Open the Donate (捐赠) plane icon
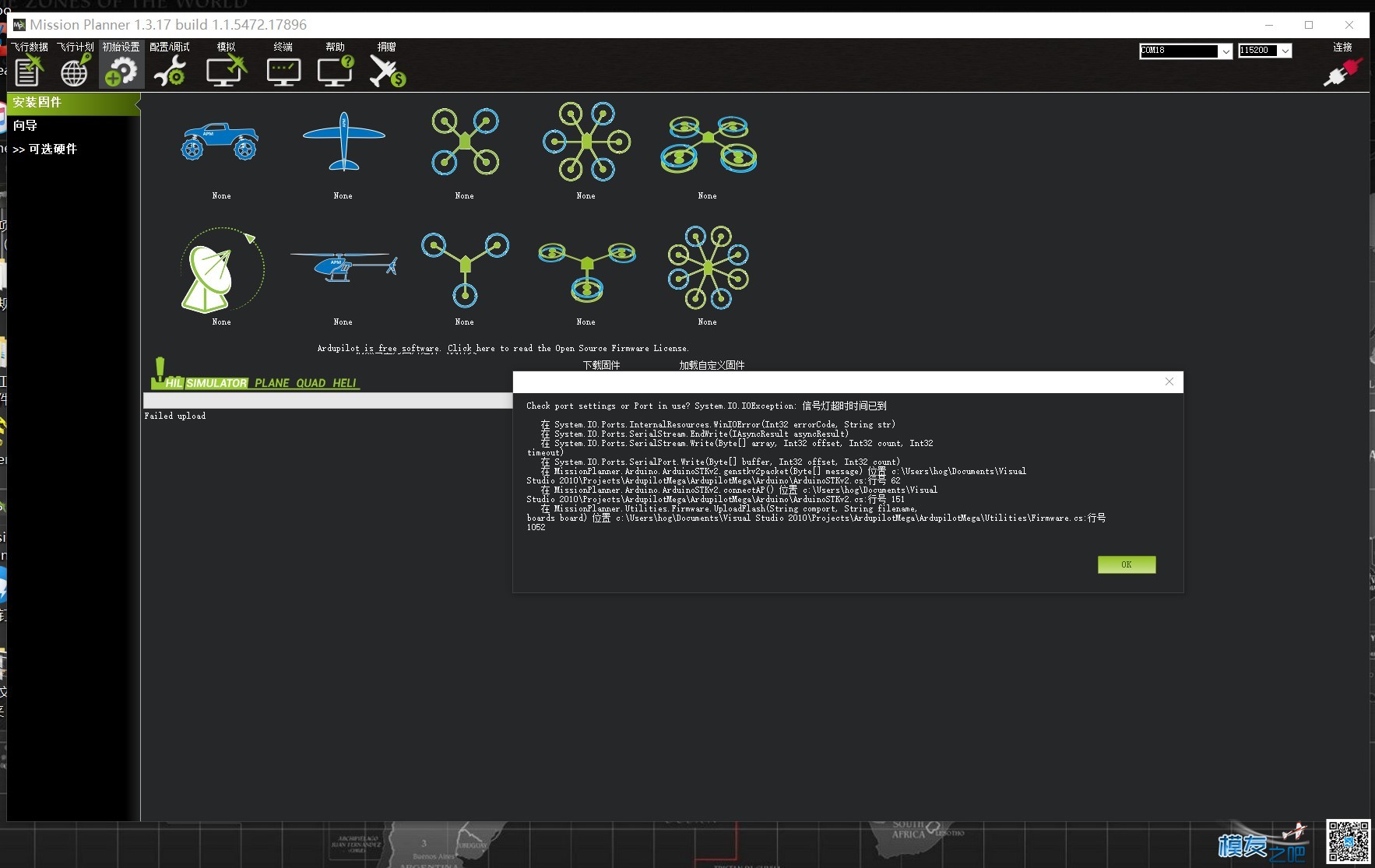 387,71
